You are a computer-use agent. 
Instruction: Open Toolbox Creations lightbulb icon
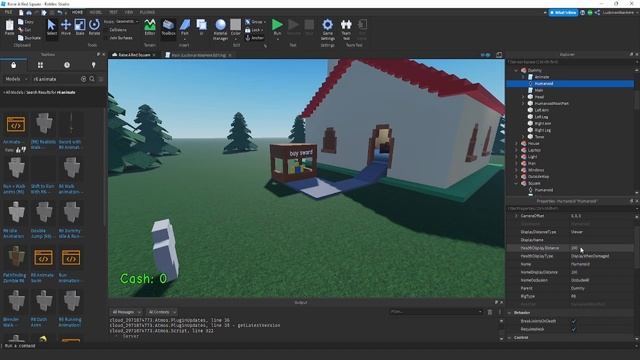click(93, 65)
